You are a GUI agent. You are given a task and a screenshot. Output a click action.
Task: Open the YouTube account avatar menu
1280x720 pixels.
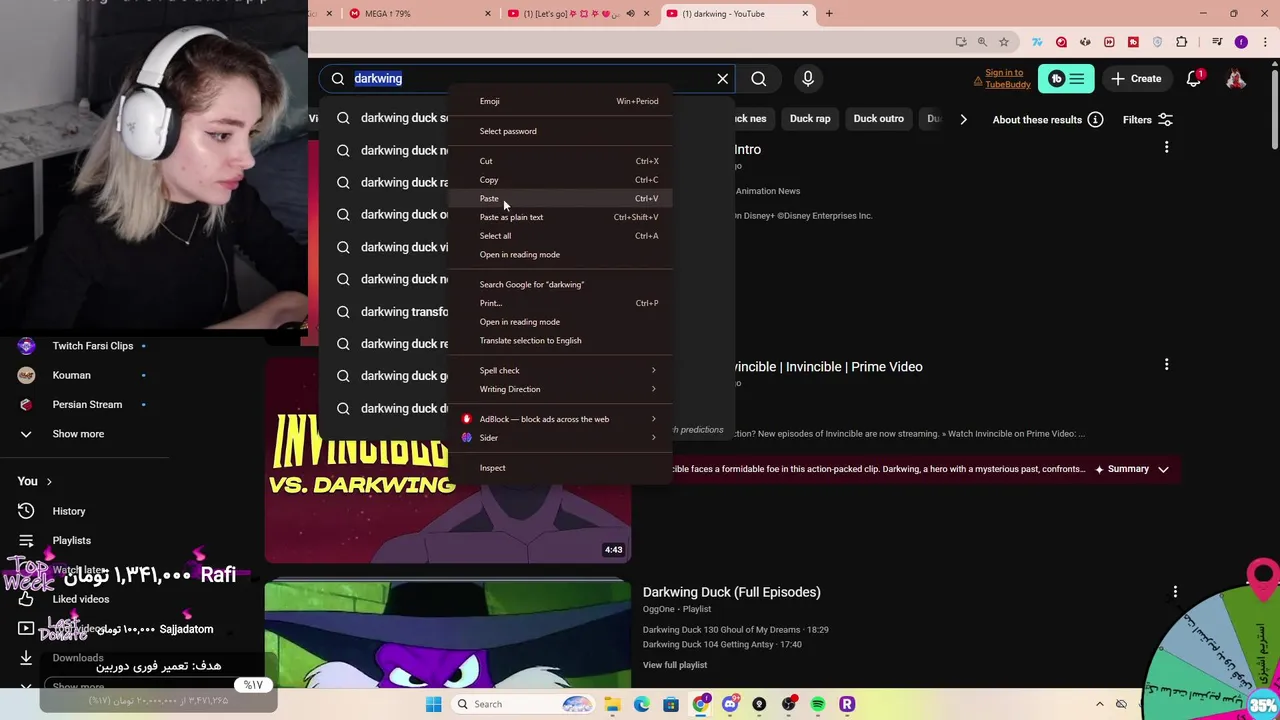tap(1236, 78)
